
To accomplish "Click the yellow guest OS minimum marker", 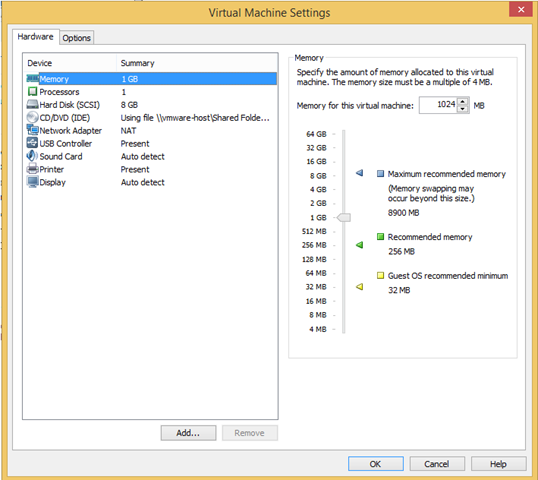I will coord(359,286).
